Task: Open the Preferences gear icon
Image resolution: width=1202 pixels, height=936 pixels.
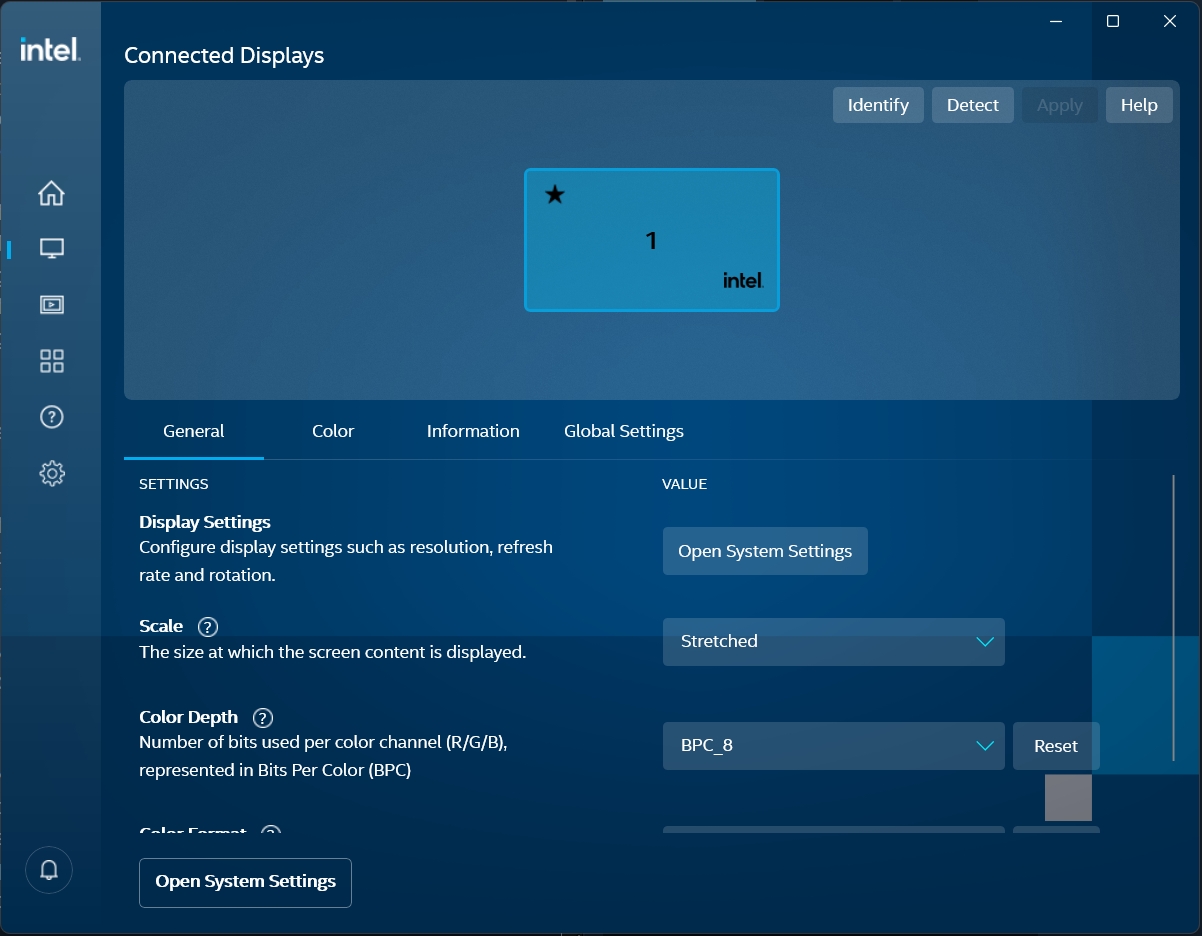Action: [51, 473]
